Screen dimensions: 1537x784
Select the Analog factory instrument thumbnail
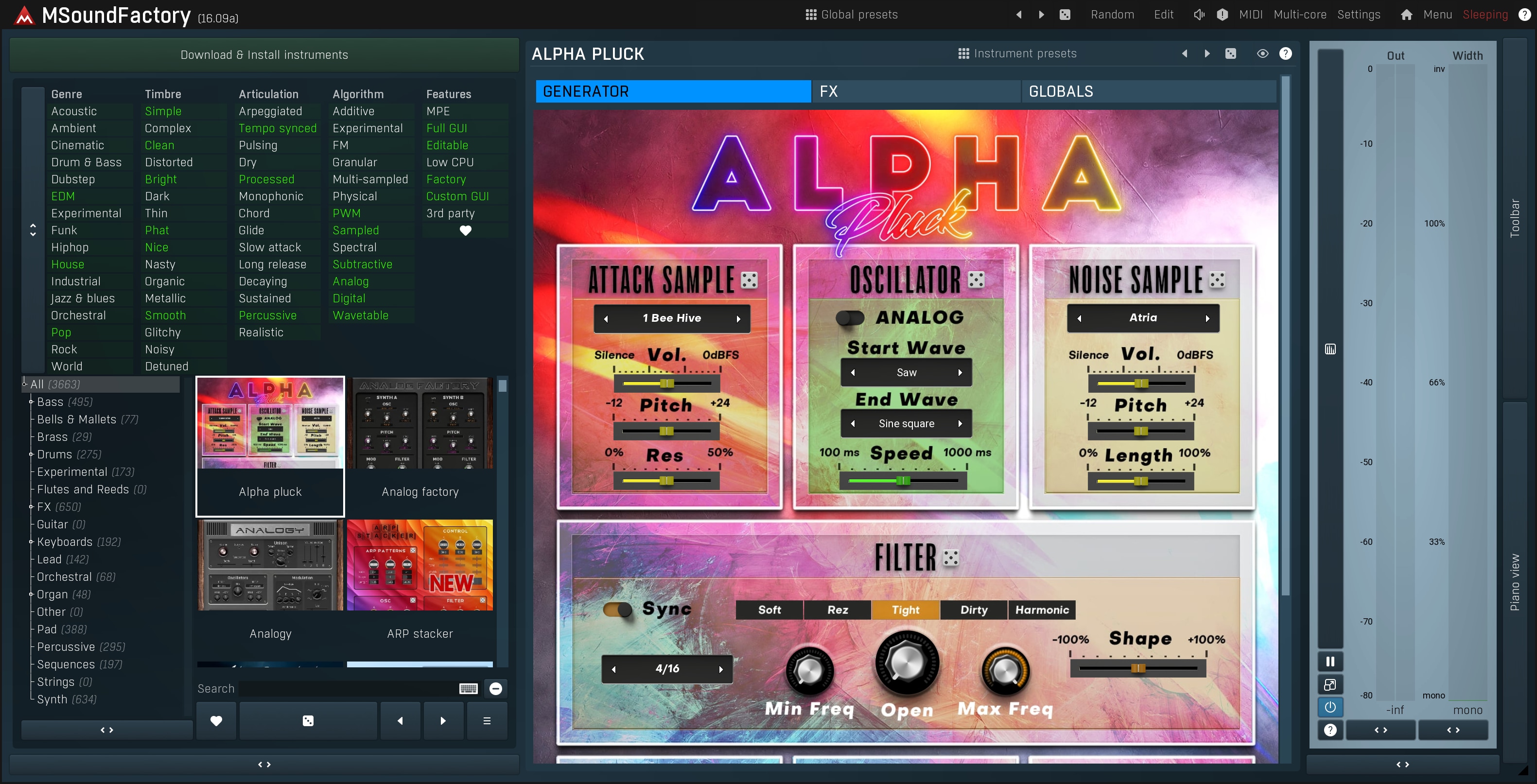pos(420,446)
